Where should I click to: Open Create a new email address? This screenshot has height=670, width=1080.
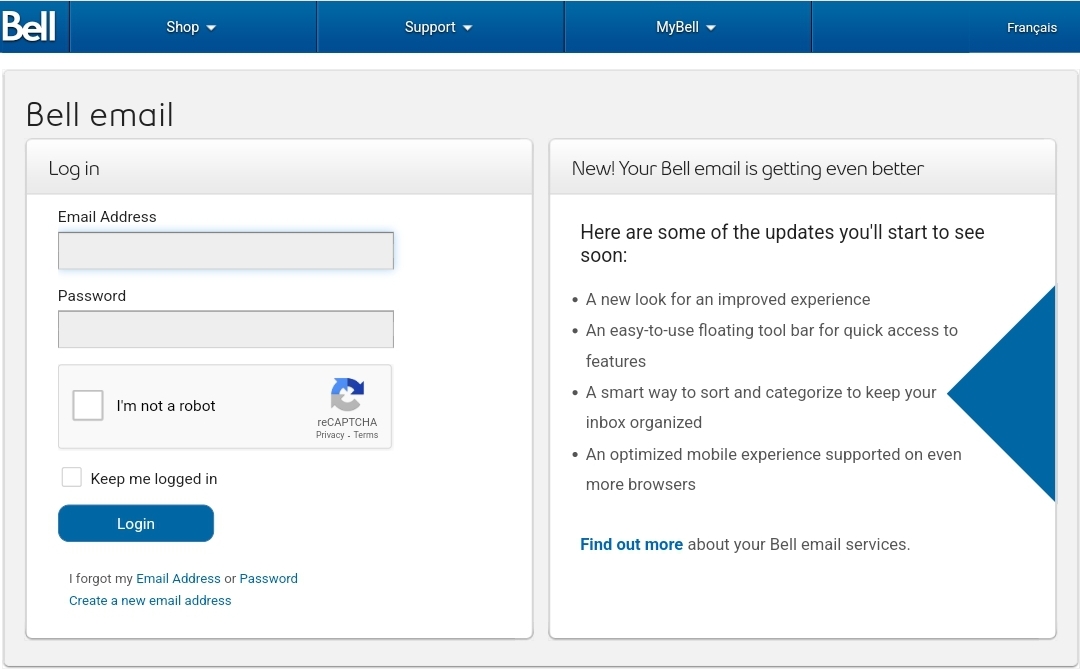click(x=150, y=600)
